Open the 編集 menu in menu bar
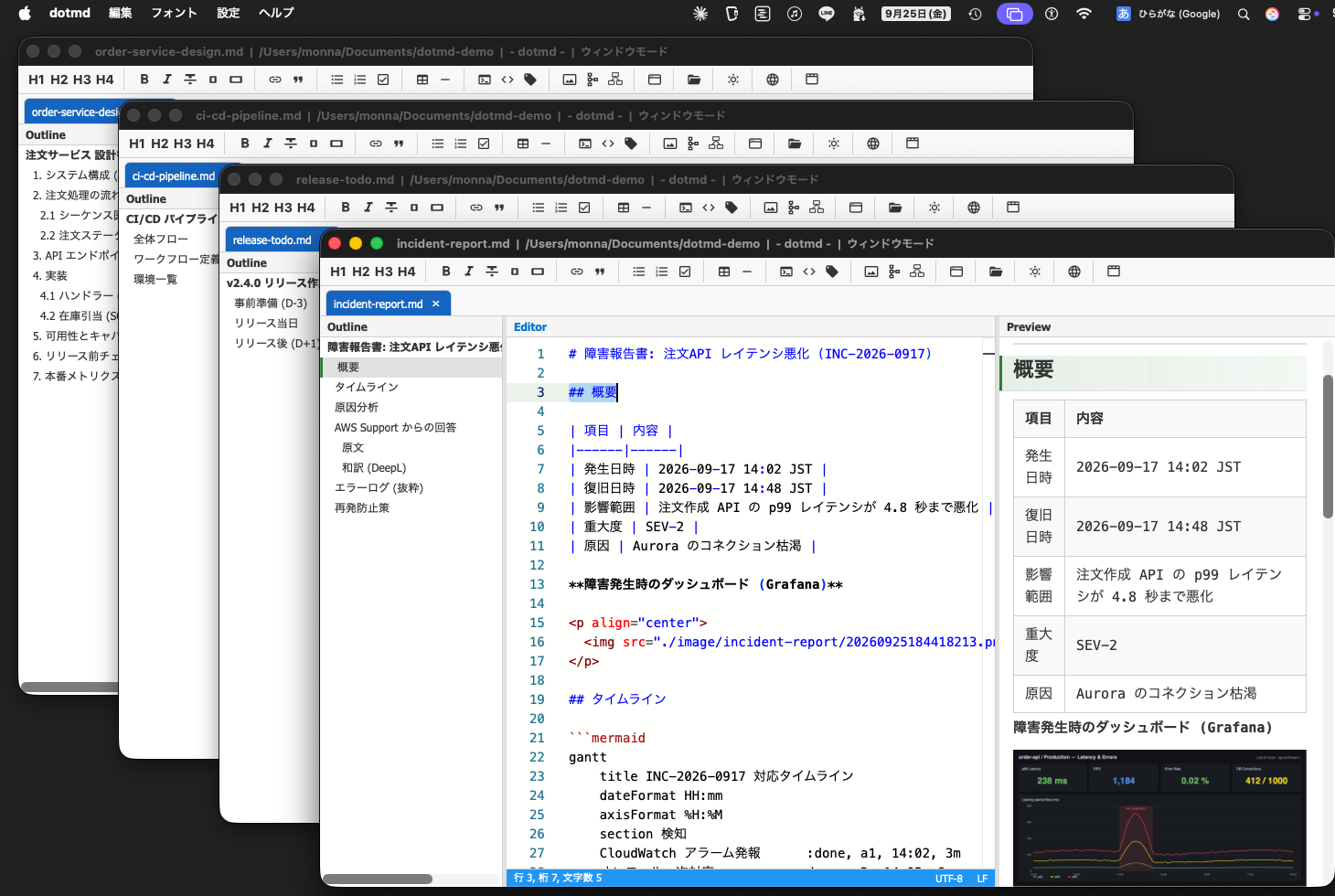This screenshot has height=896, width=1335. pos(121,13)
